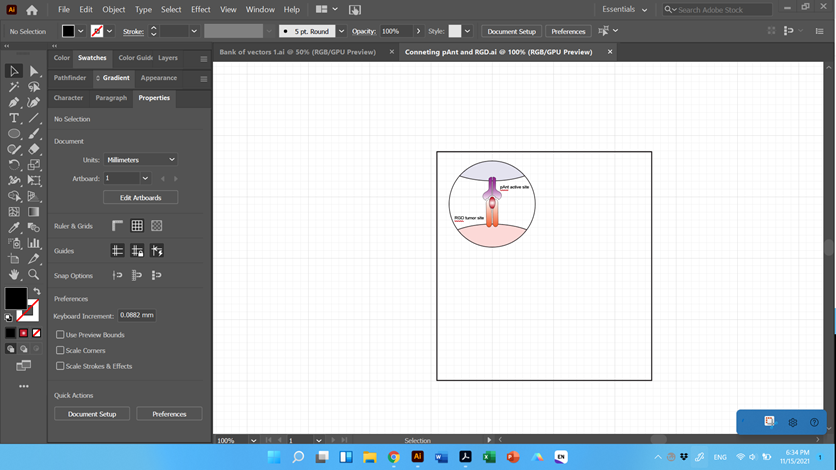Image resolution: width=836 pixels, height=470 pixels.
Task: Select the Perspective Grid tool
Action: (34, 196)
